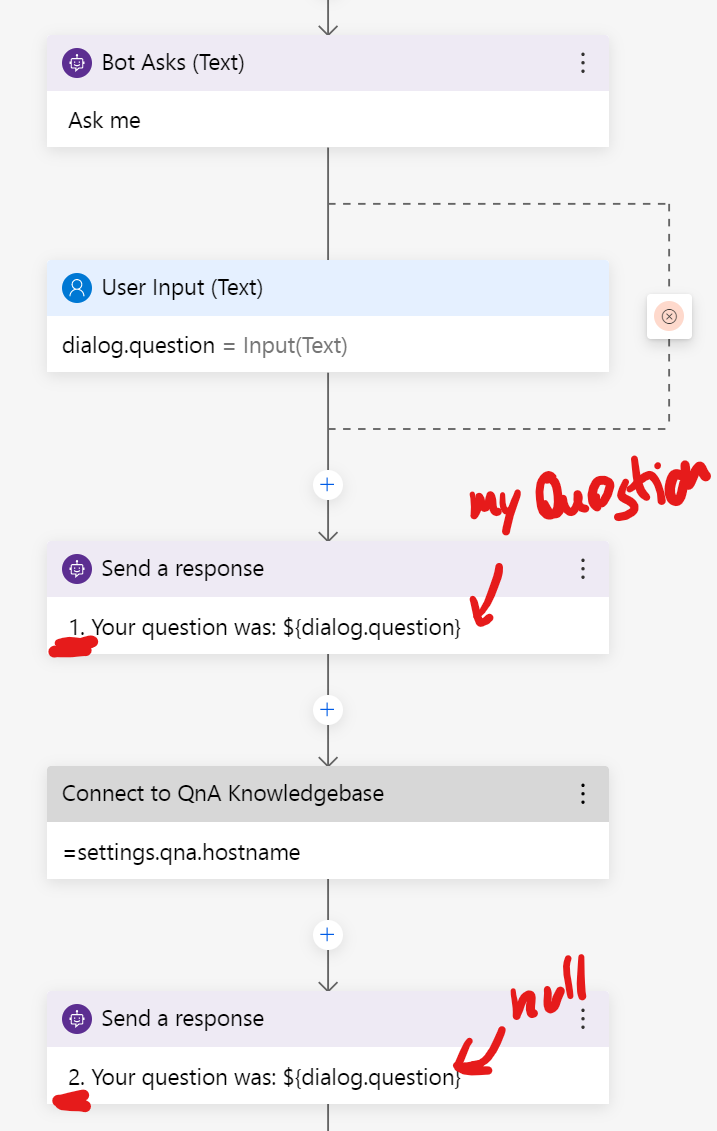The image size is (717, 1131).
Task: Click bot icon on second Send a response
Action: tap(76, 1019)
